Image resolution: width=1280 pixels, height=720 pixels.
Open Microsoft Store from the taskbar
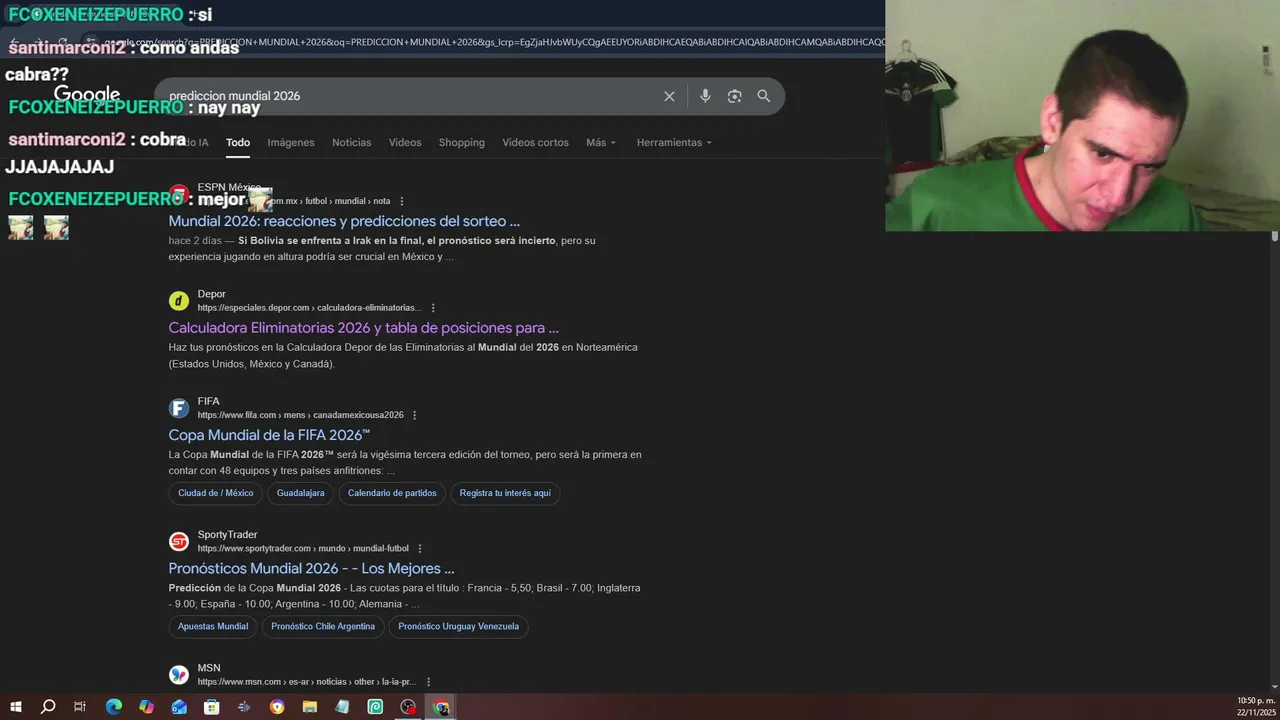[x=212, y=707]
